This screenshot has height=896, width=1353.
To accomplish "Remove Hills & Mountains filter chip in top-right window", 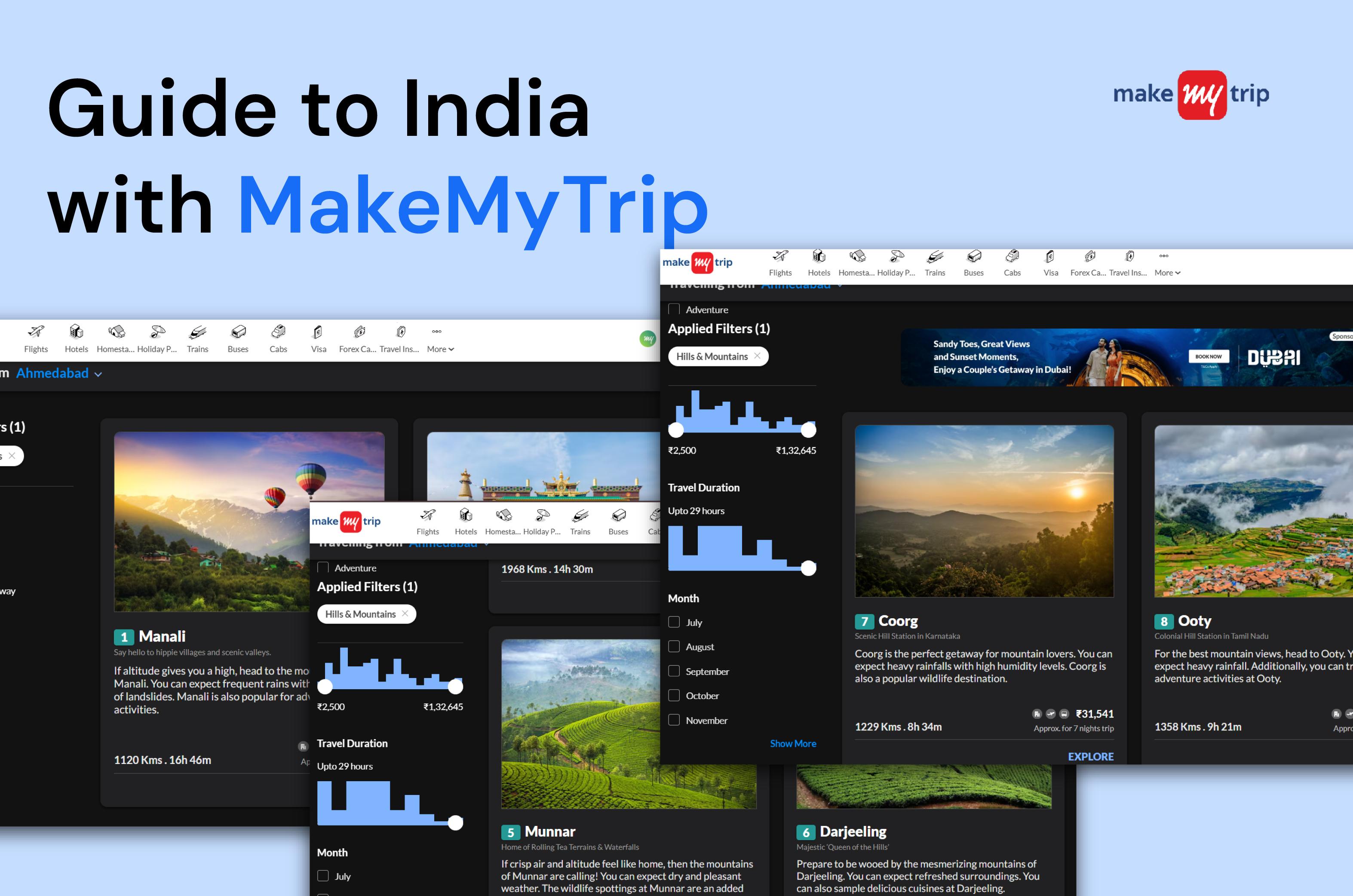I will [757, 356].
